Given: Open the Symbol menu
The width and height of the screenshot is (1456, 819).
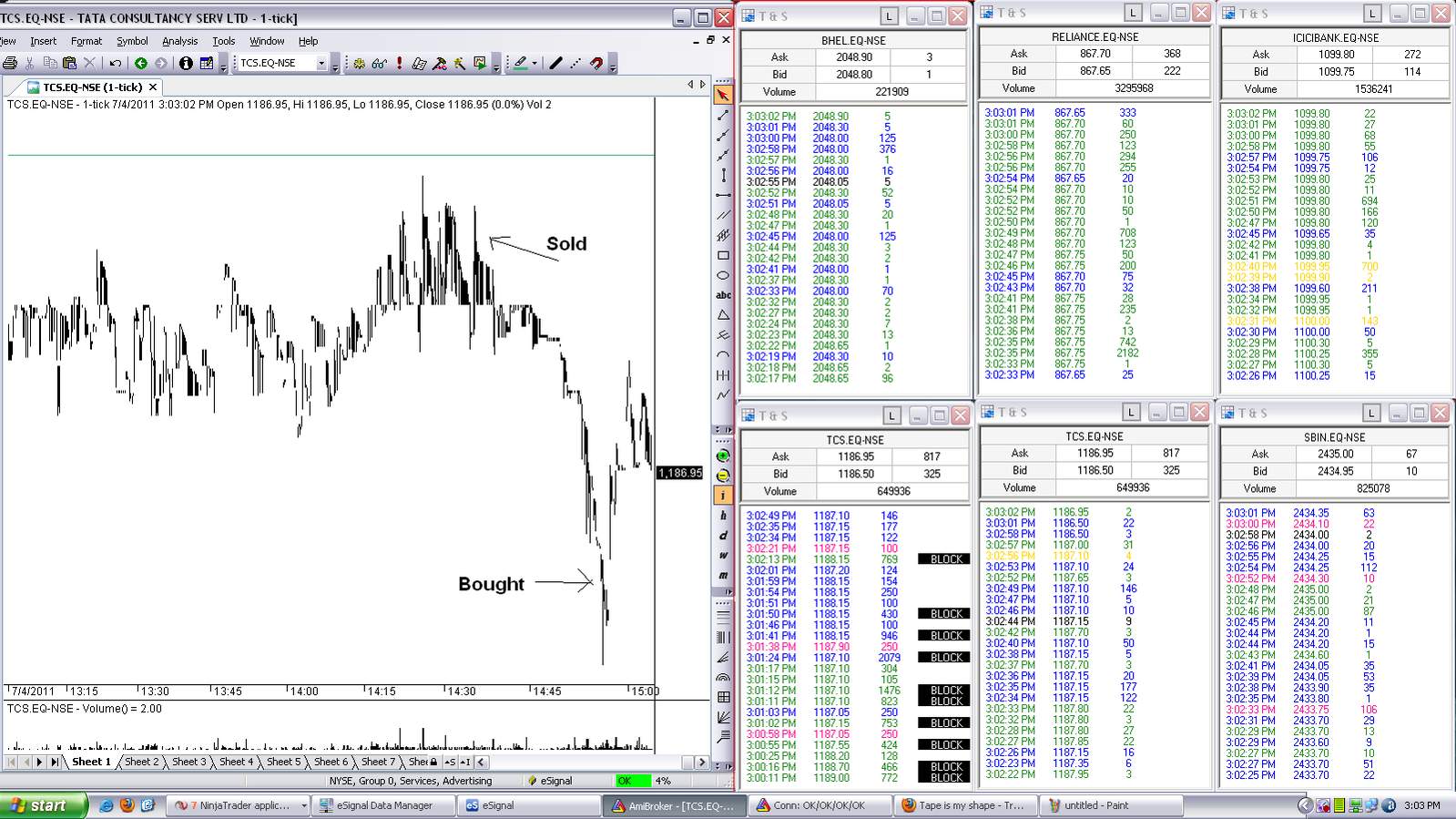Looking at the screenshot, I should tap(132, 41).
